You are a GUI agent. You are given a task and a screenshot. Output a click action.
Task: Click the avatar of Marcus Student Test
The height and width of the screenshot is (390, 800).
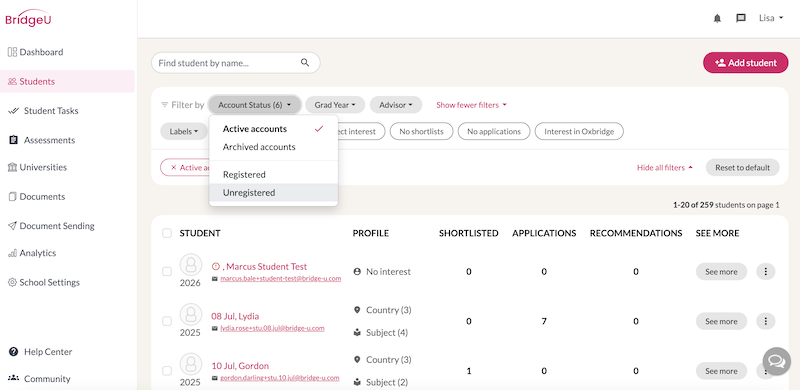tap(191, 265)
